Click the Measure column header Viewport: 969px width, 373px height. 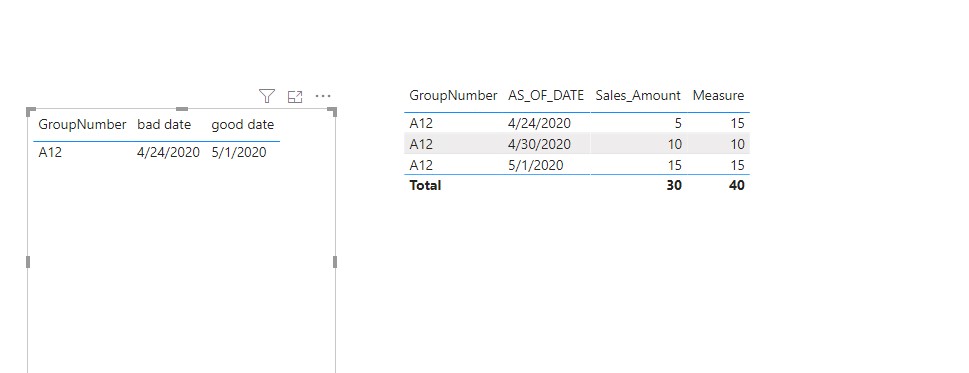pos(718,96)
